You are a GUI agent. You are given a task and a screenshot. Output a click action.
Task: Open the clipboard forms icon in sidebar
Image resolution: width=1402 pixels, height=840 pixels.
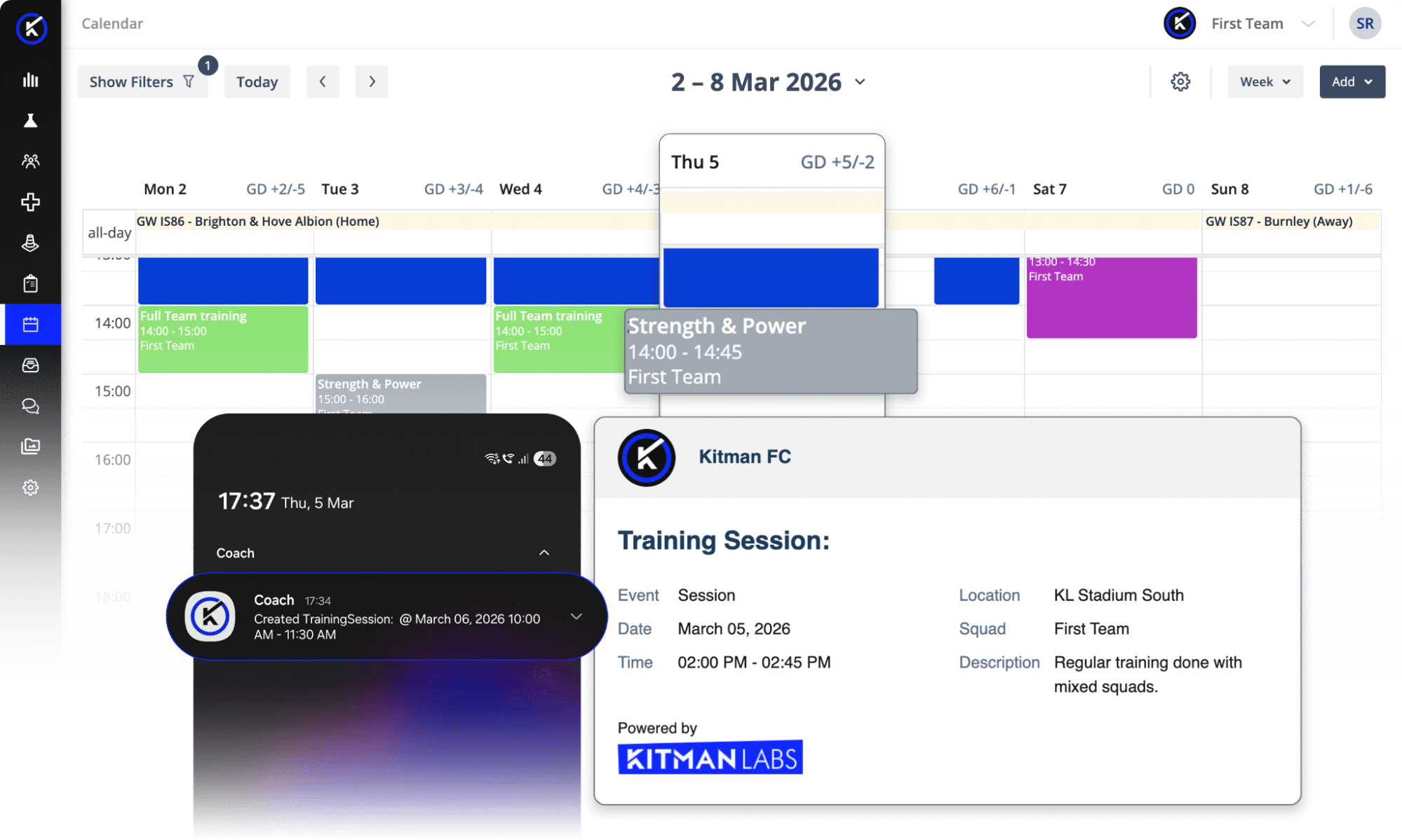pyautogui.click(x=30, y=283)
